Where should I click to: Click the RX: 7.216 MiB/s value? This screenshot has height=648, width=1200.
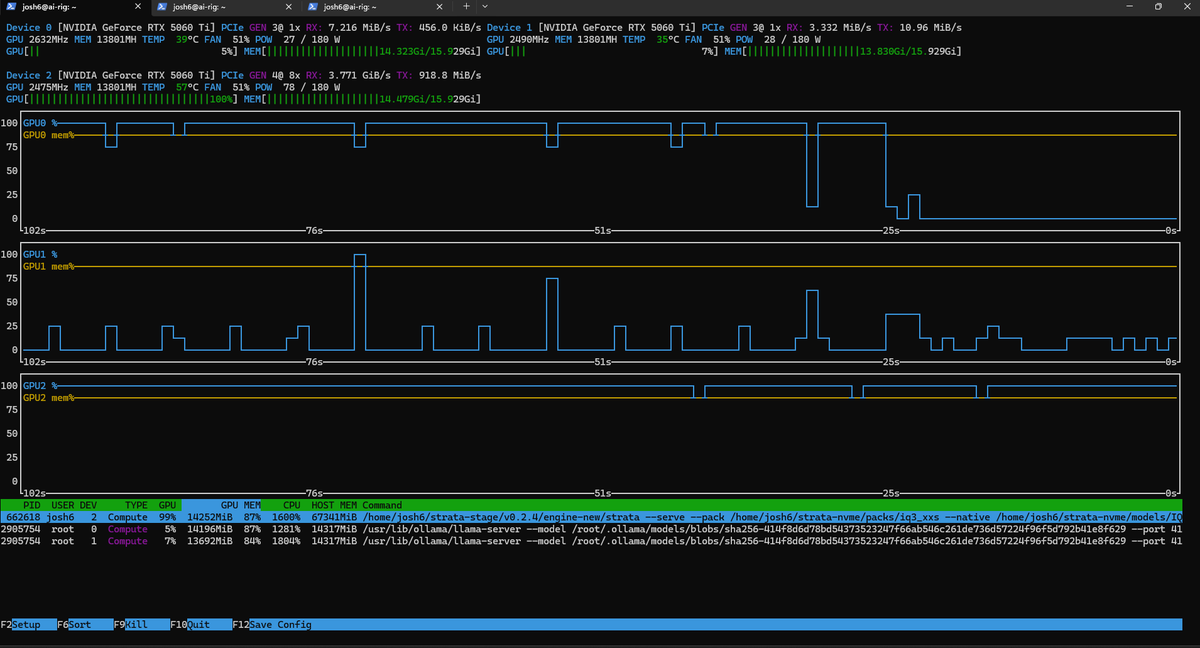348,27
